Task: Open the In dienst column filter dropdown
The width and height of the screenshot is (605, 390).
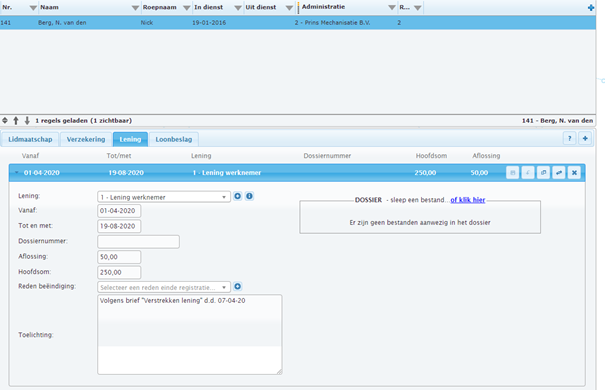Action: click(x=238, y=8)
